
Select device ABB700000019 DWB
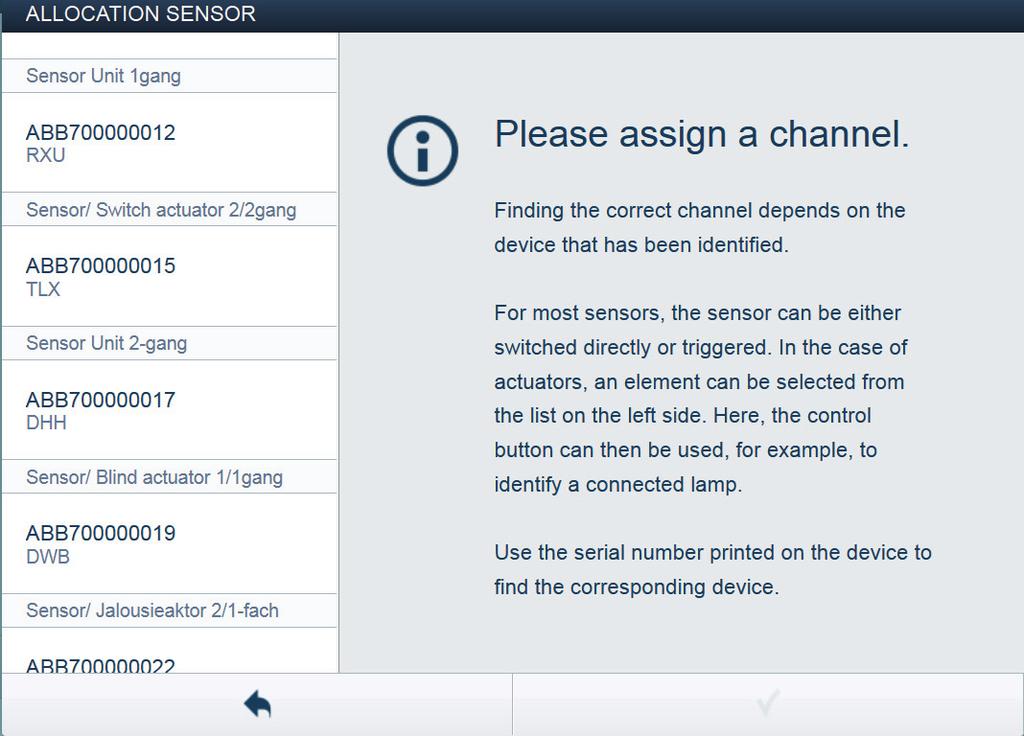pyautogui.click(x=169, y=544)
